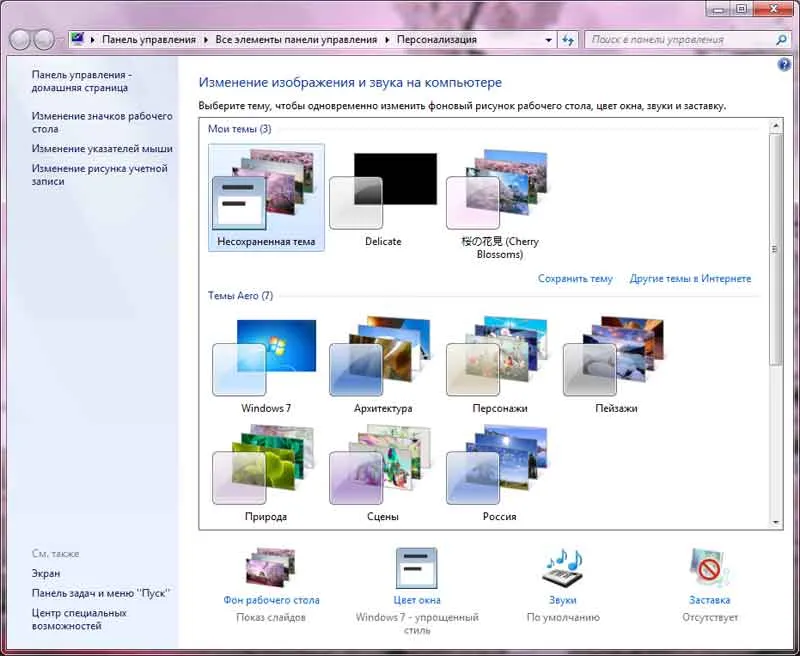This screenshot has width=800, height=656.
Task: Select the Сцены theme
Action: tap(383, 473)
